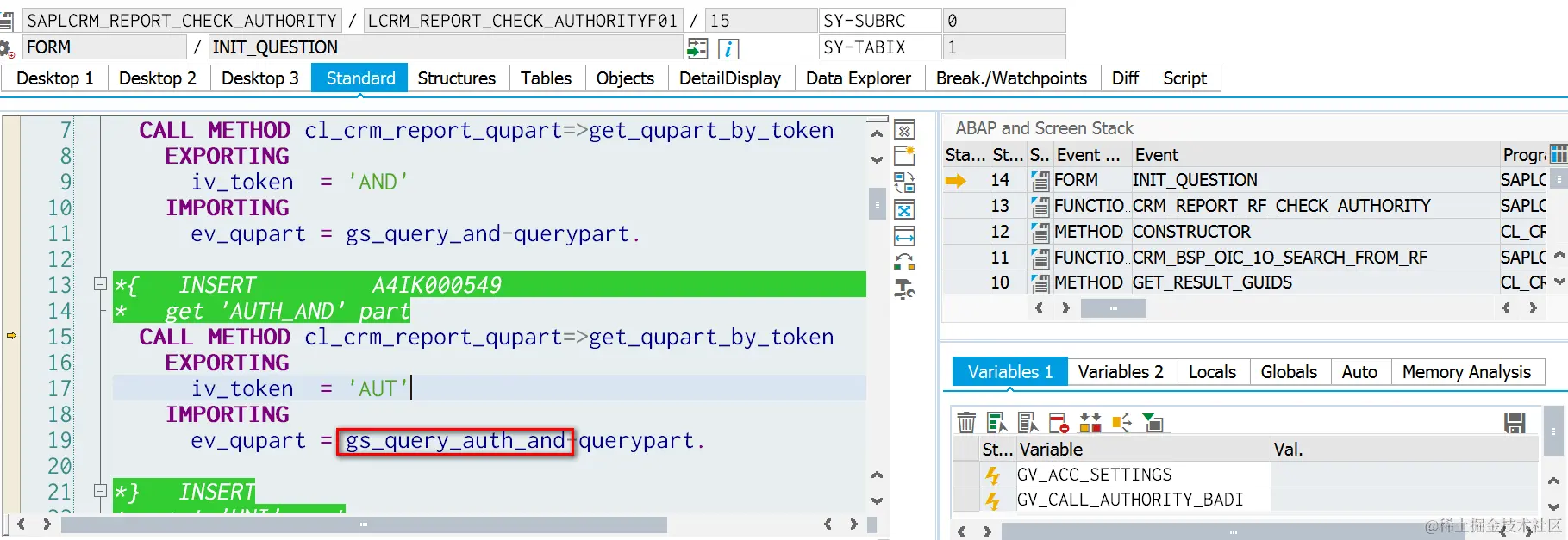The width and height of the screenshot is (1568, 540).
Task: Click the horizontal maximize arrows icon
Action: tap(904, 237)
